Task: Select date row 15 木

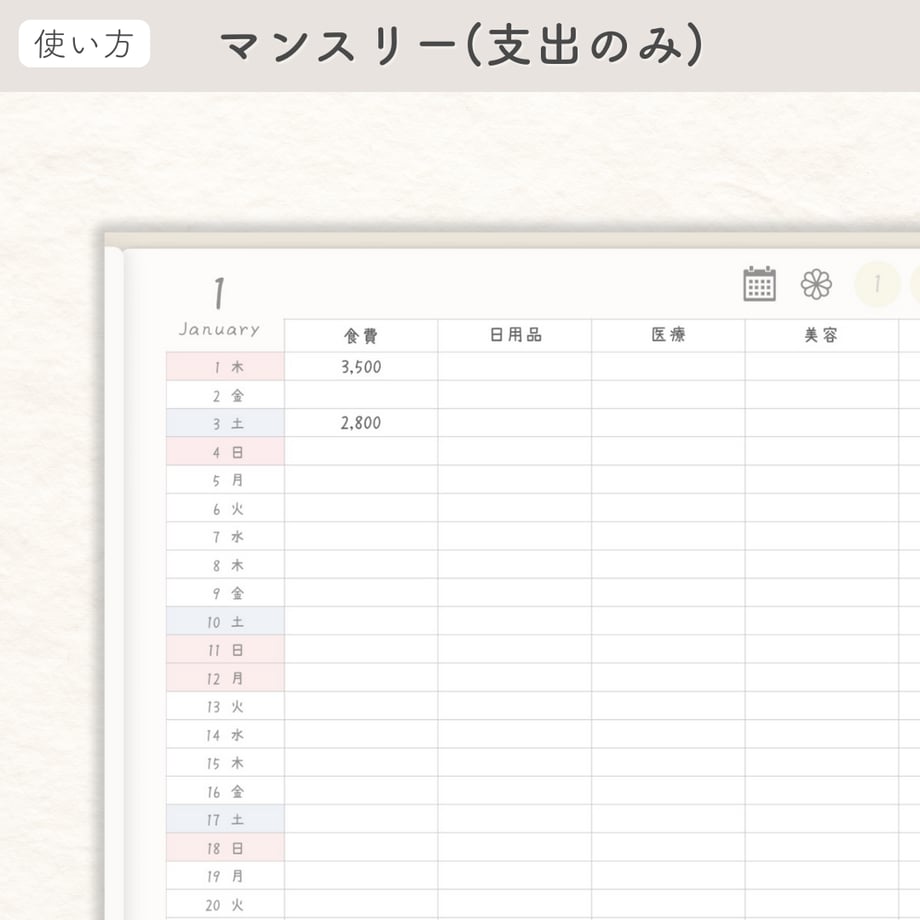Action: 225,763
